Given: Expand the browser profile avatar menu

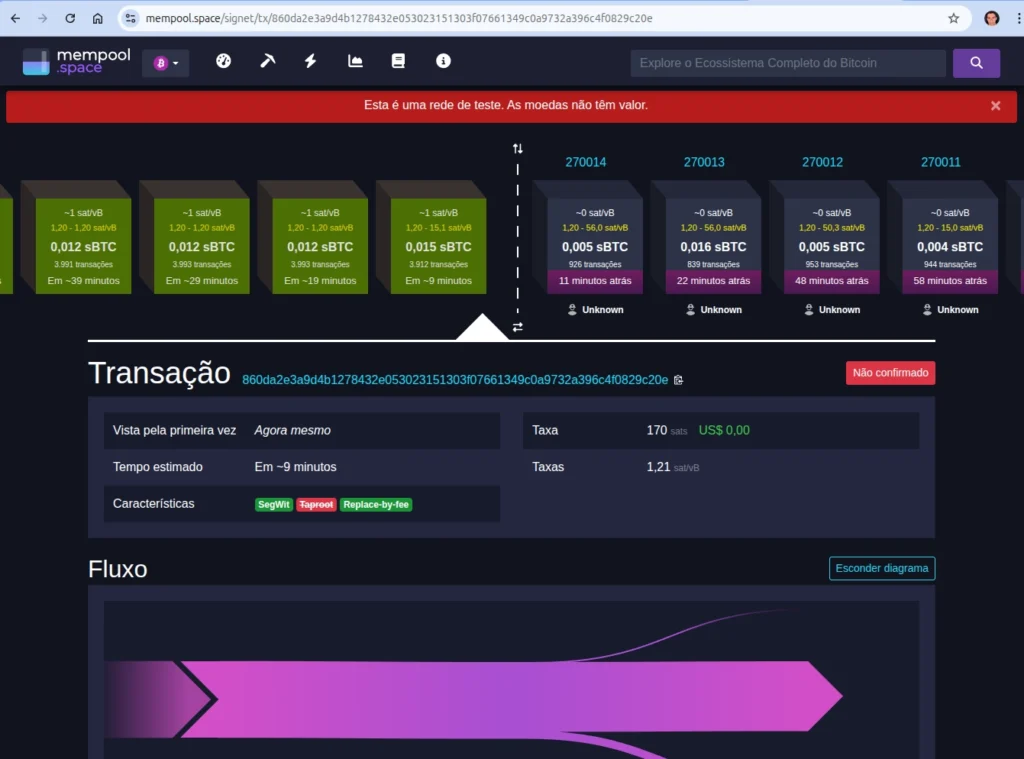Looking at the screenshot, I should coord(990,17).
